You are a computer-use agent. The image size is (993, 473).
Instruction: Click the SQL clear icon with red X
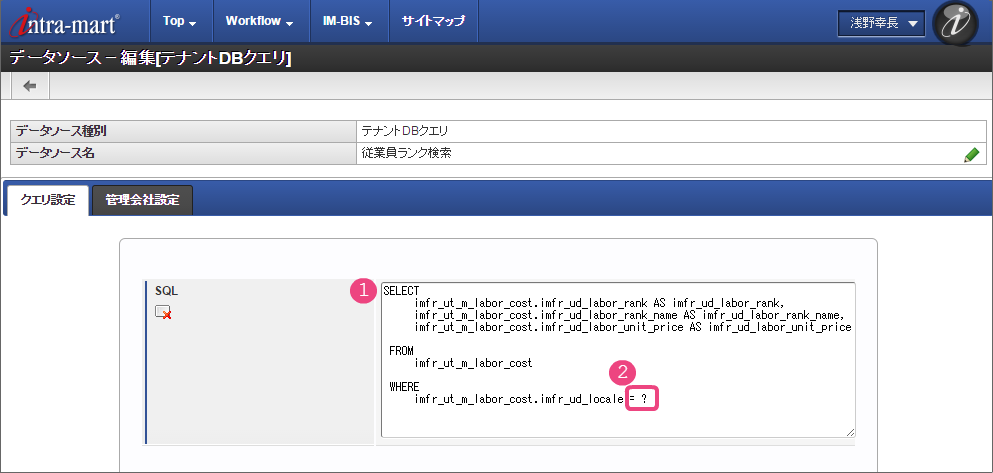click(x=163, y=312)
